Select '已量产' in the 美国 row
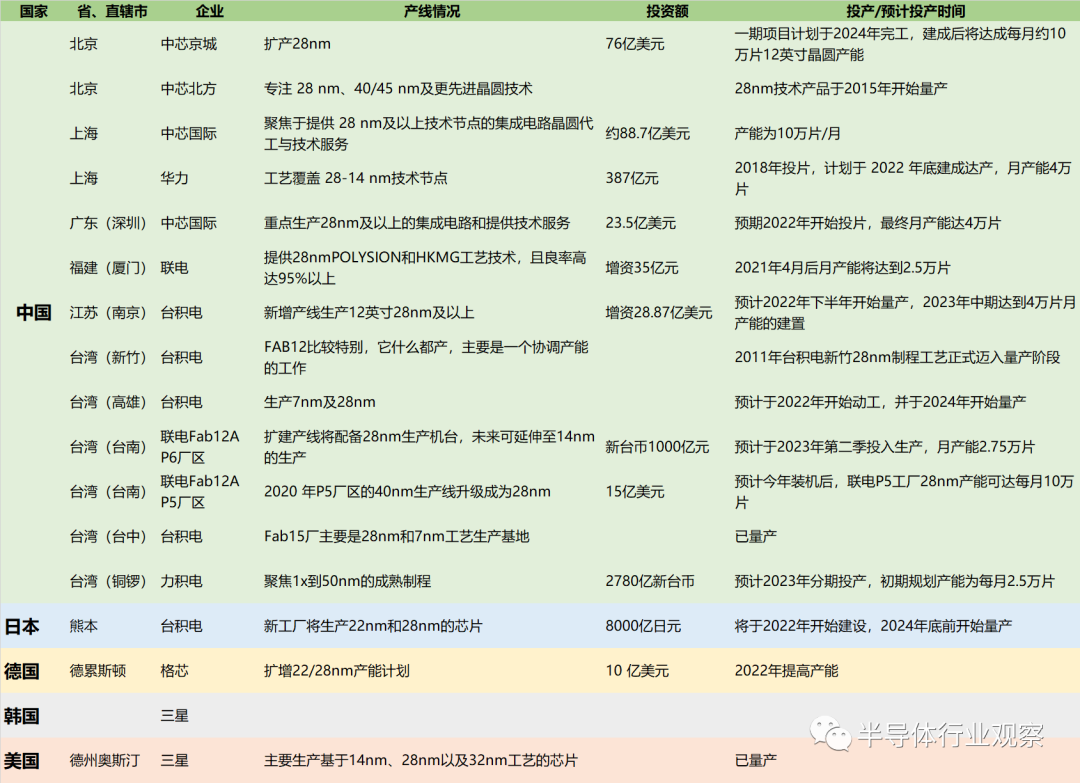1080x783 pixels. click(x=756, y=760)
